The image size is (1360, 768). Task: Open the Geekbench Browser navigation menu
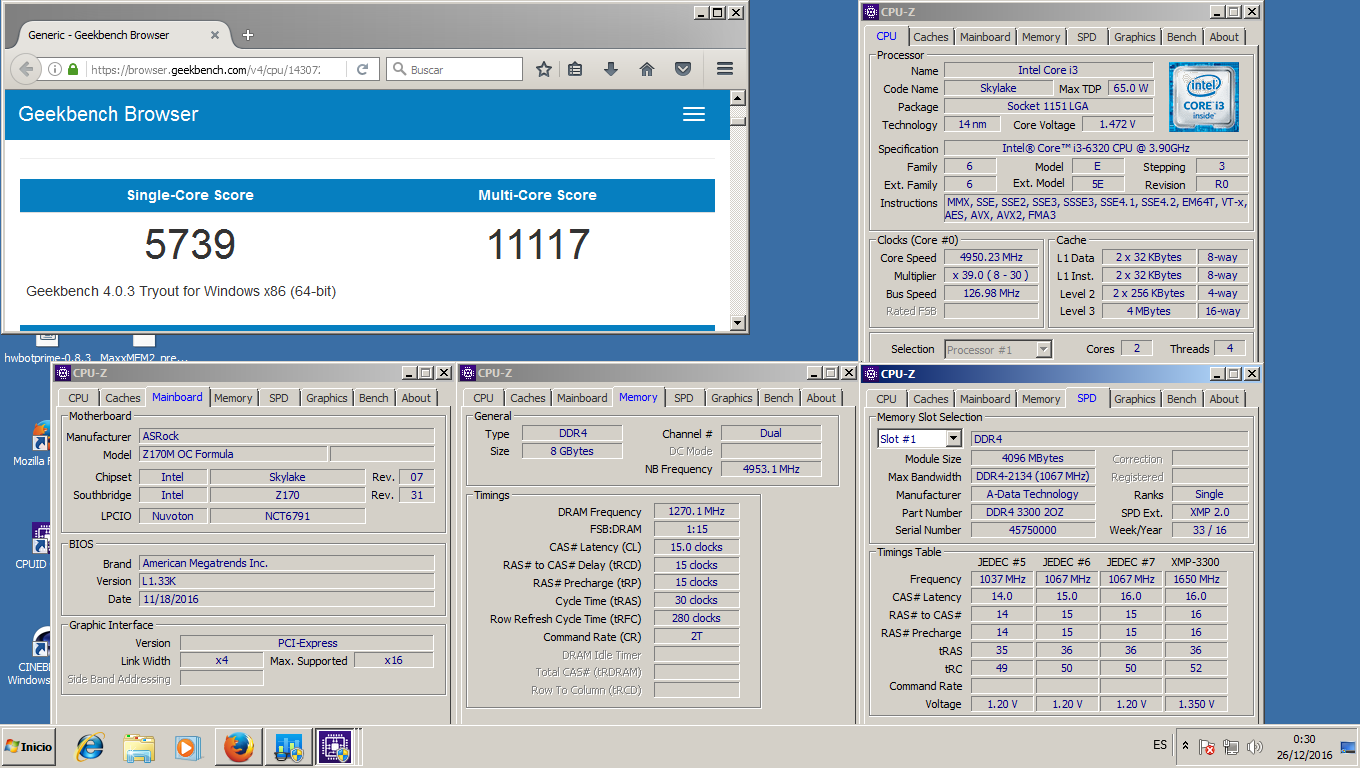point(694,114)
